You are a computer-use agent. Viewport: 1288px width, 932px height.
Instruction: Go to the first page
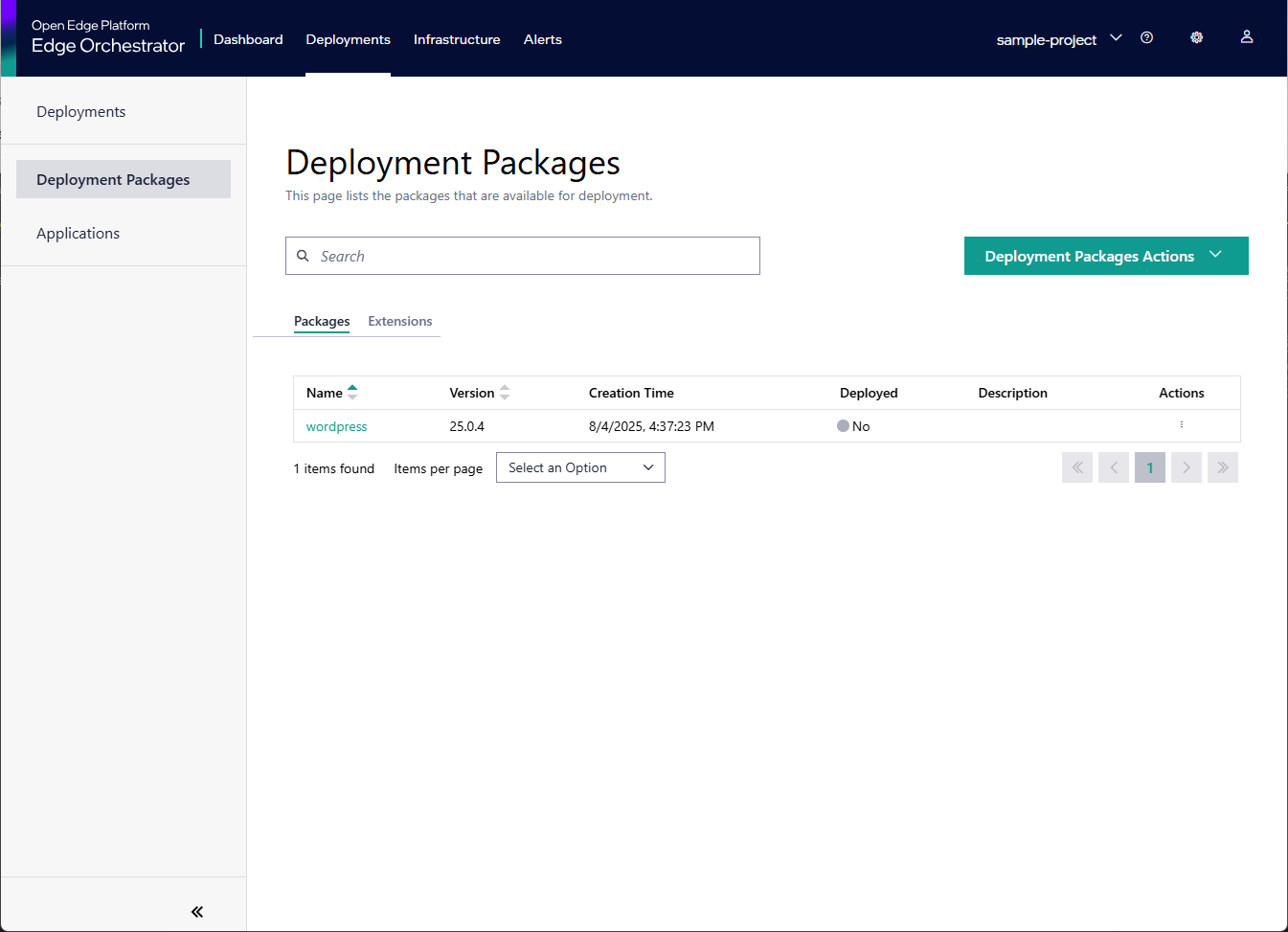point(1077,467)
